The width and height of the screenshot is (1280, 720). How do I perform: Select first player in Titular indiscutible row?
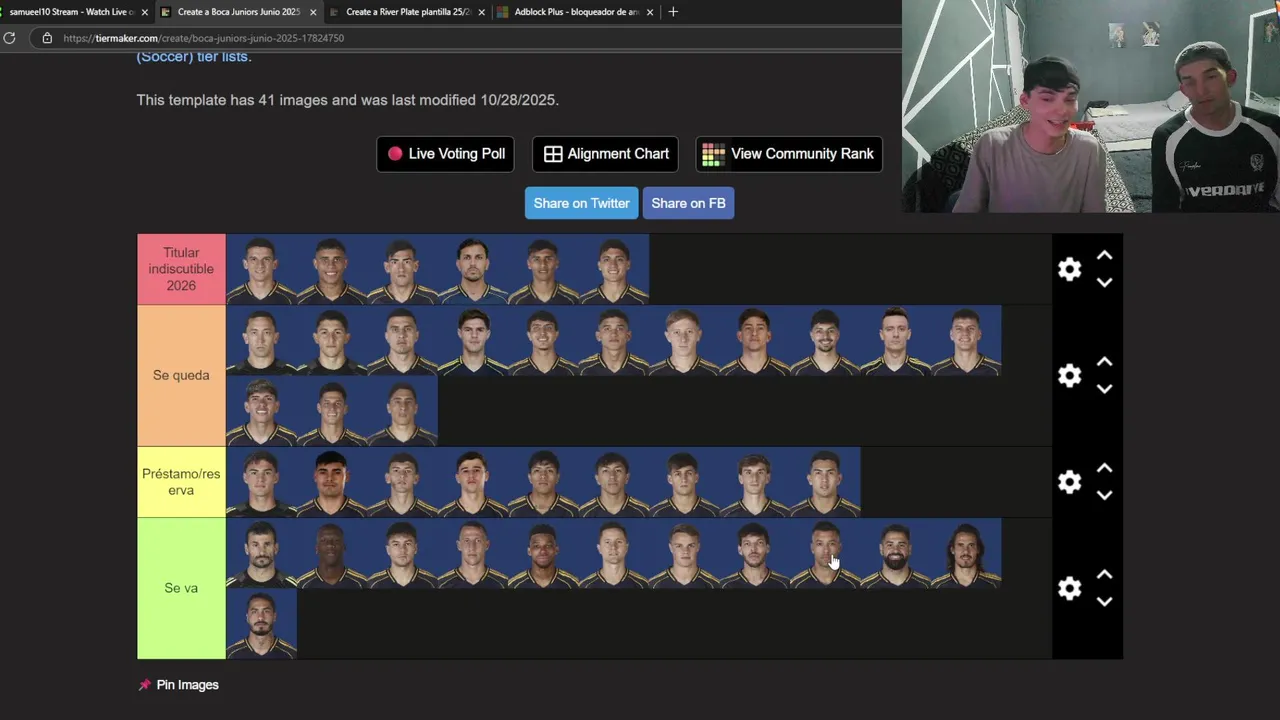261,269
